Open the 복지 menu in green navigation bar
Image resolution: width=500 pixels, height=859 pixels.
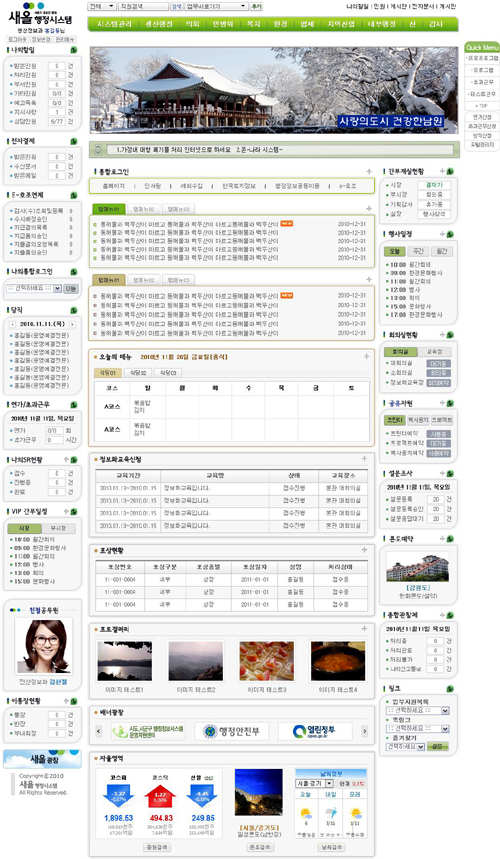point(253,24)
